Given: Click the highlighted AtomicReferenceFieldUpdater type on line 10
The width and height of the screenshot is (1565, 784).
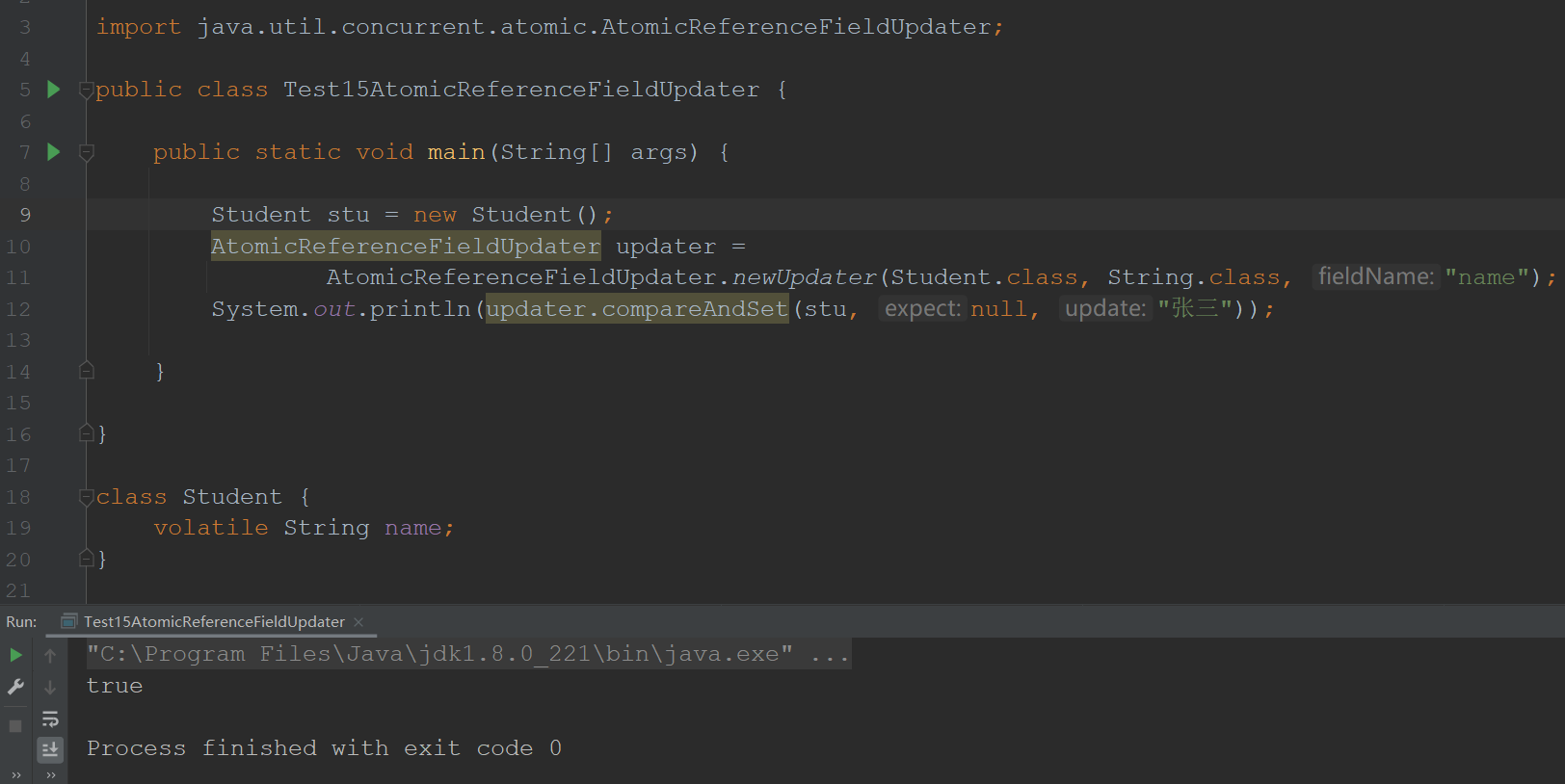Looking at the screenshot, I should tap(406, 247).
